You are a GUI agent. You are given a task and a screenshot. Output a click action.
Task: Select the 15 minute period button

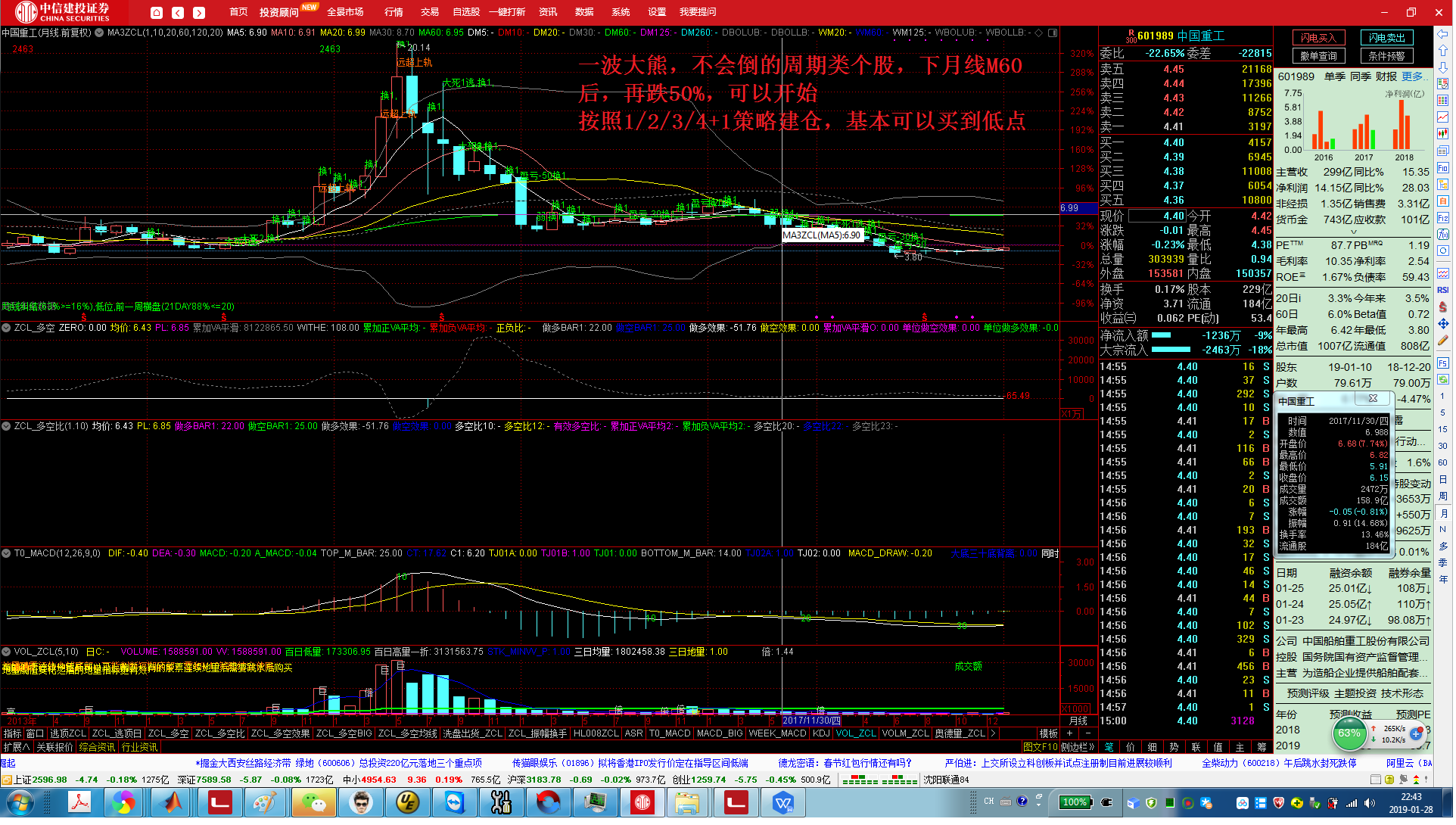[1443, 430]
